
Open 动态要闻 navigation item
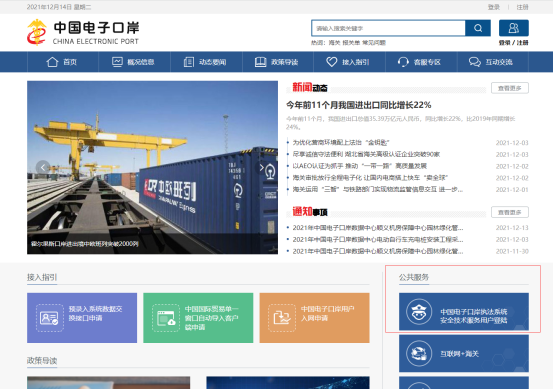point(206,62)
